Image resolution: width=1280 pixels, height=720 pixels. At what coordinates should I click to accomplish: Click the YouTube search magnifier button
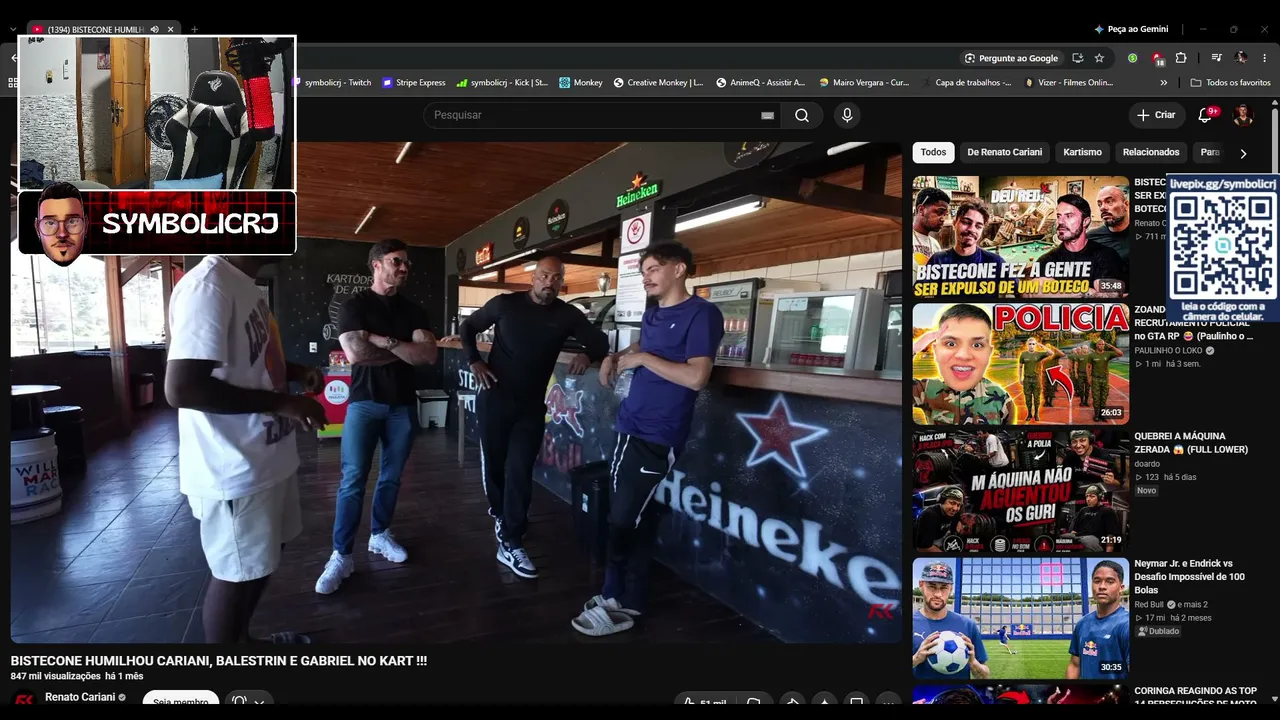click(x=802, y=115)
